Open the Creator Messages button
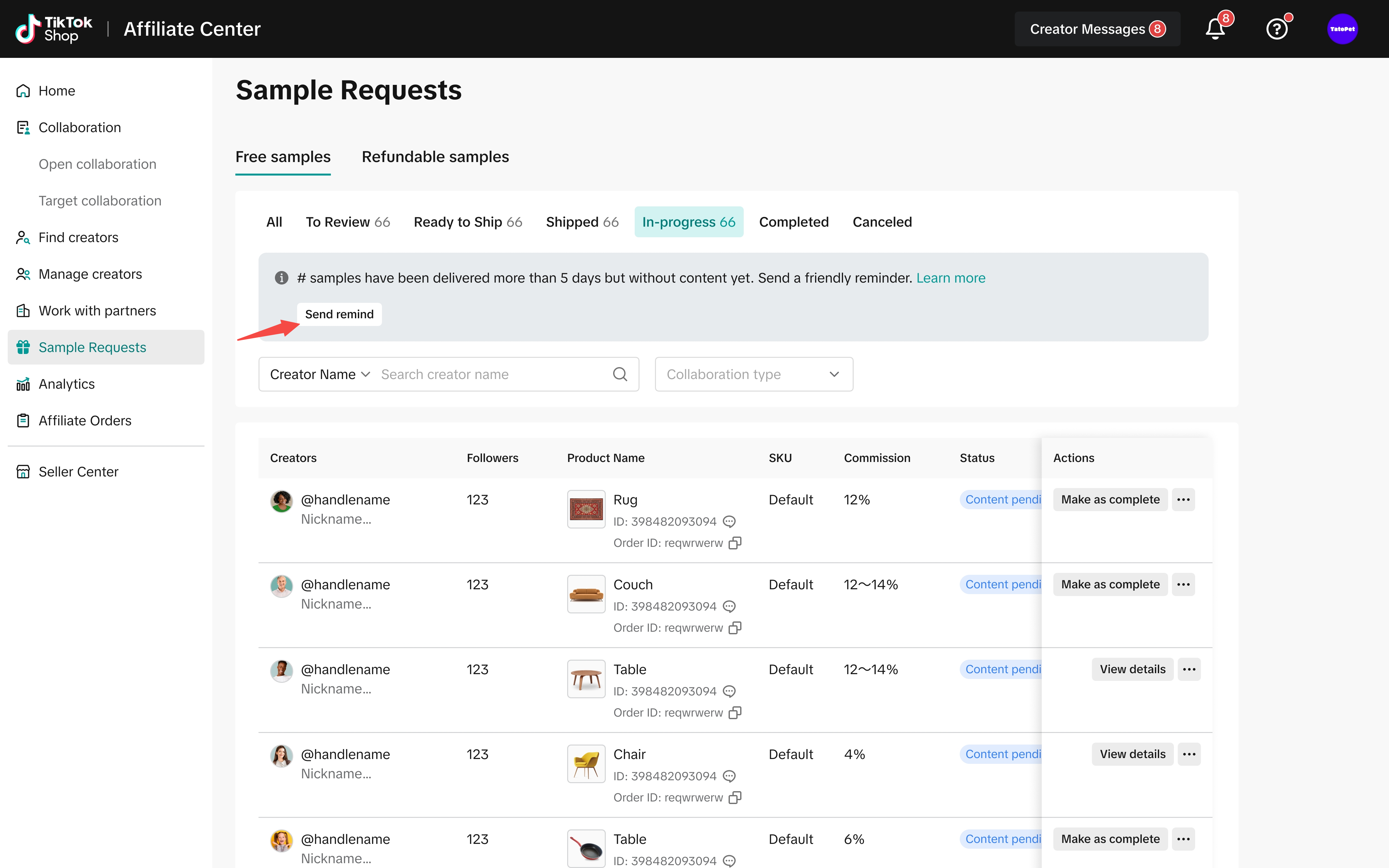 1097,29
